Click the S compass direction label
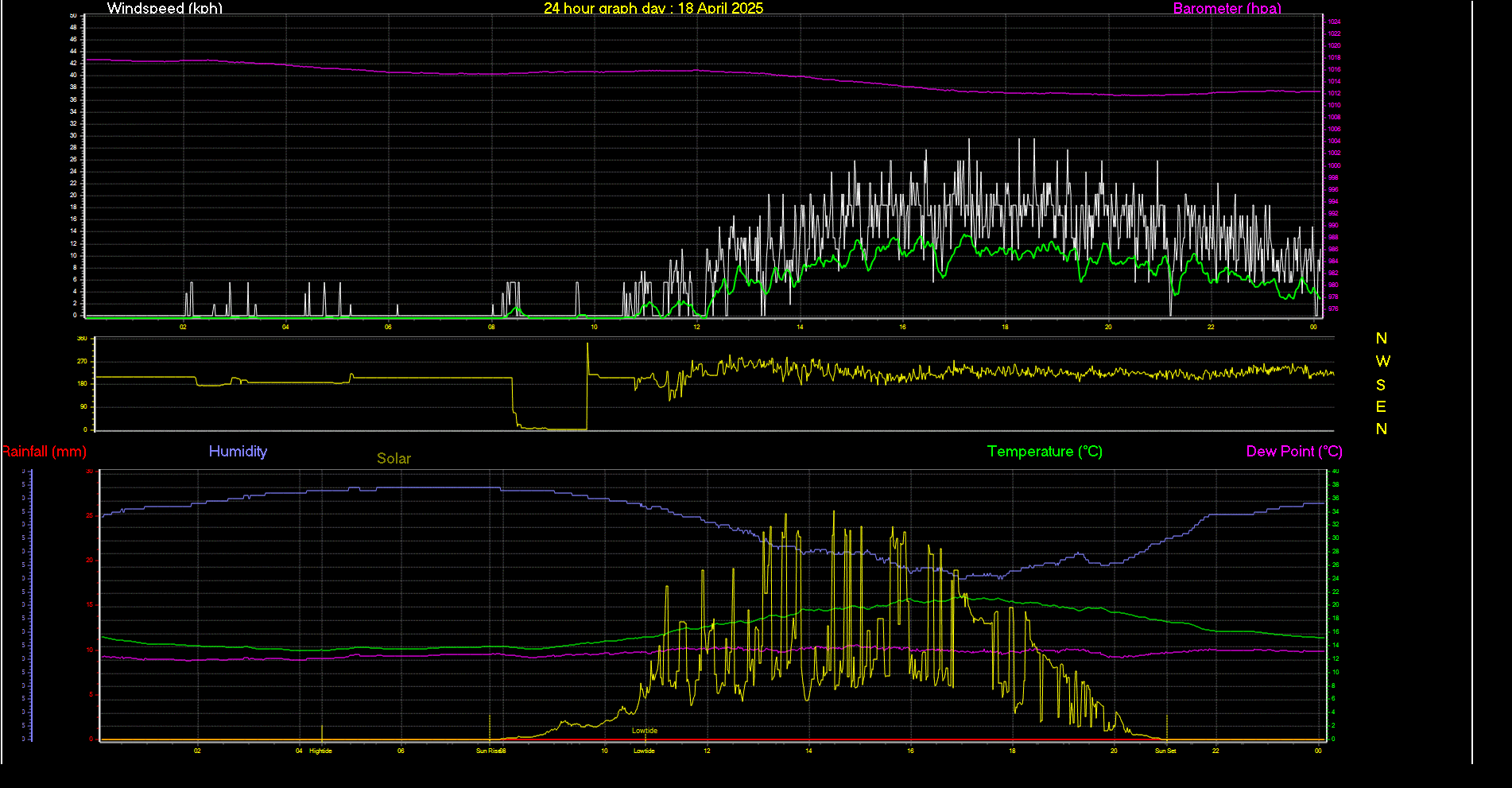 [1381, 385]
